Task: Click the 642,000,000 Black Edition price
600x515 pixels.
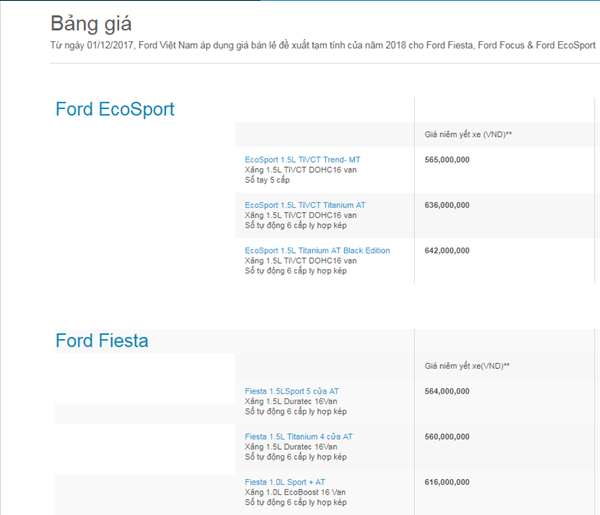Action: click(446, 250)
